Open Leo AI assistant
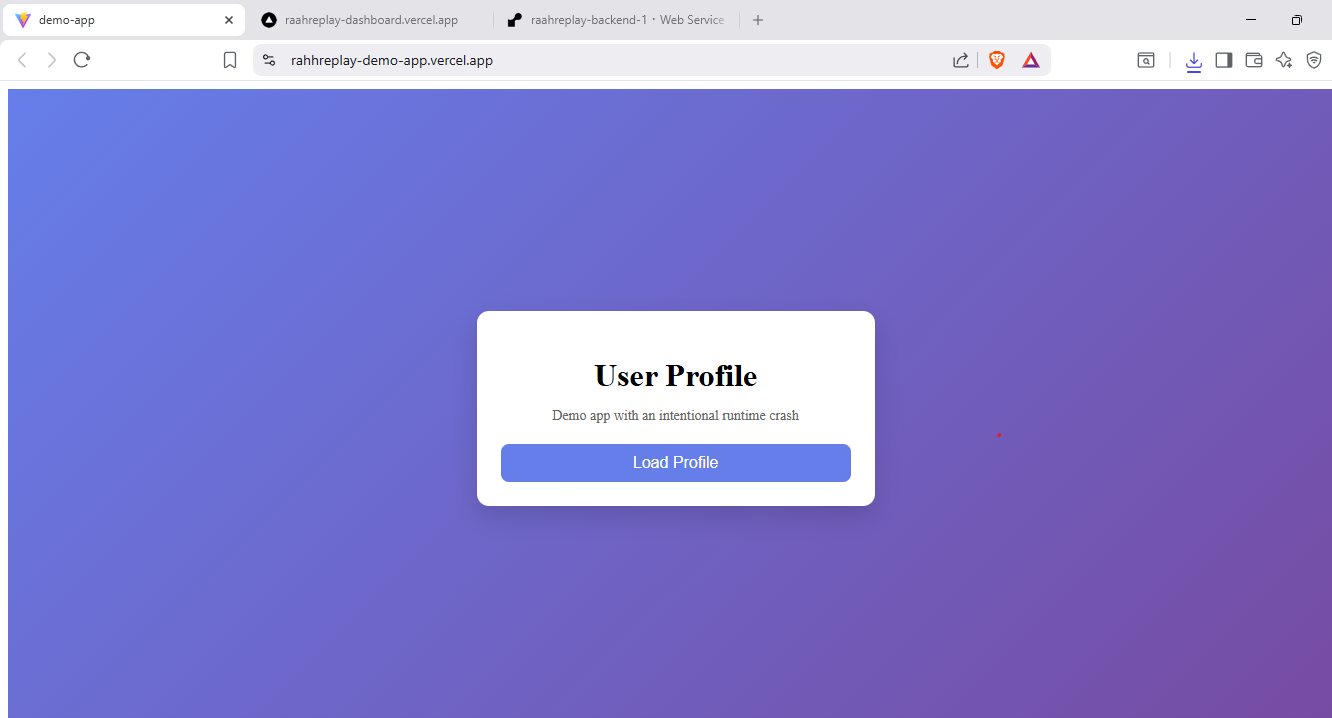 click(x=1284, y=60)
